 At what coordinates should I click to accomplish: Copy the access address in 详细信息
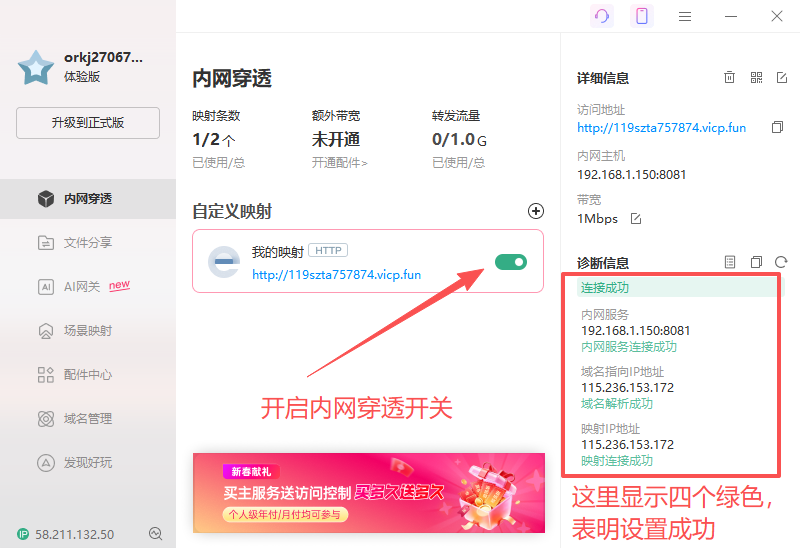(x=777, y=128)
